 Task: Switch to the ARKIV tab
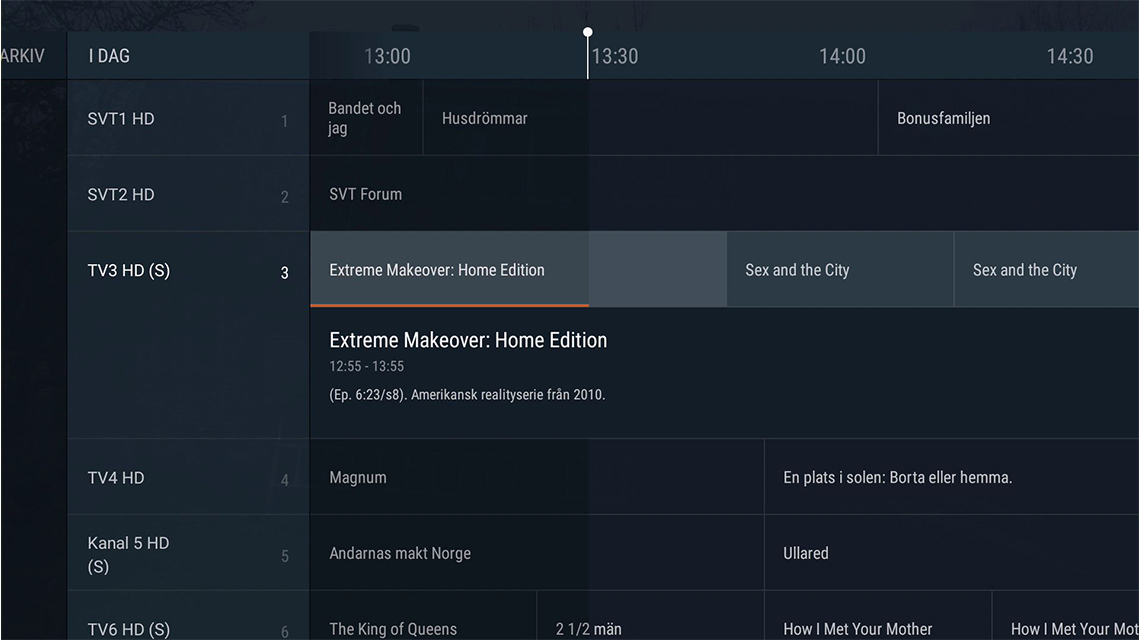[x=24, y=56]
